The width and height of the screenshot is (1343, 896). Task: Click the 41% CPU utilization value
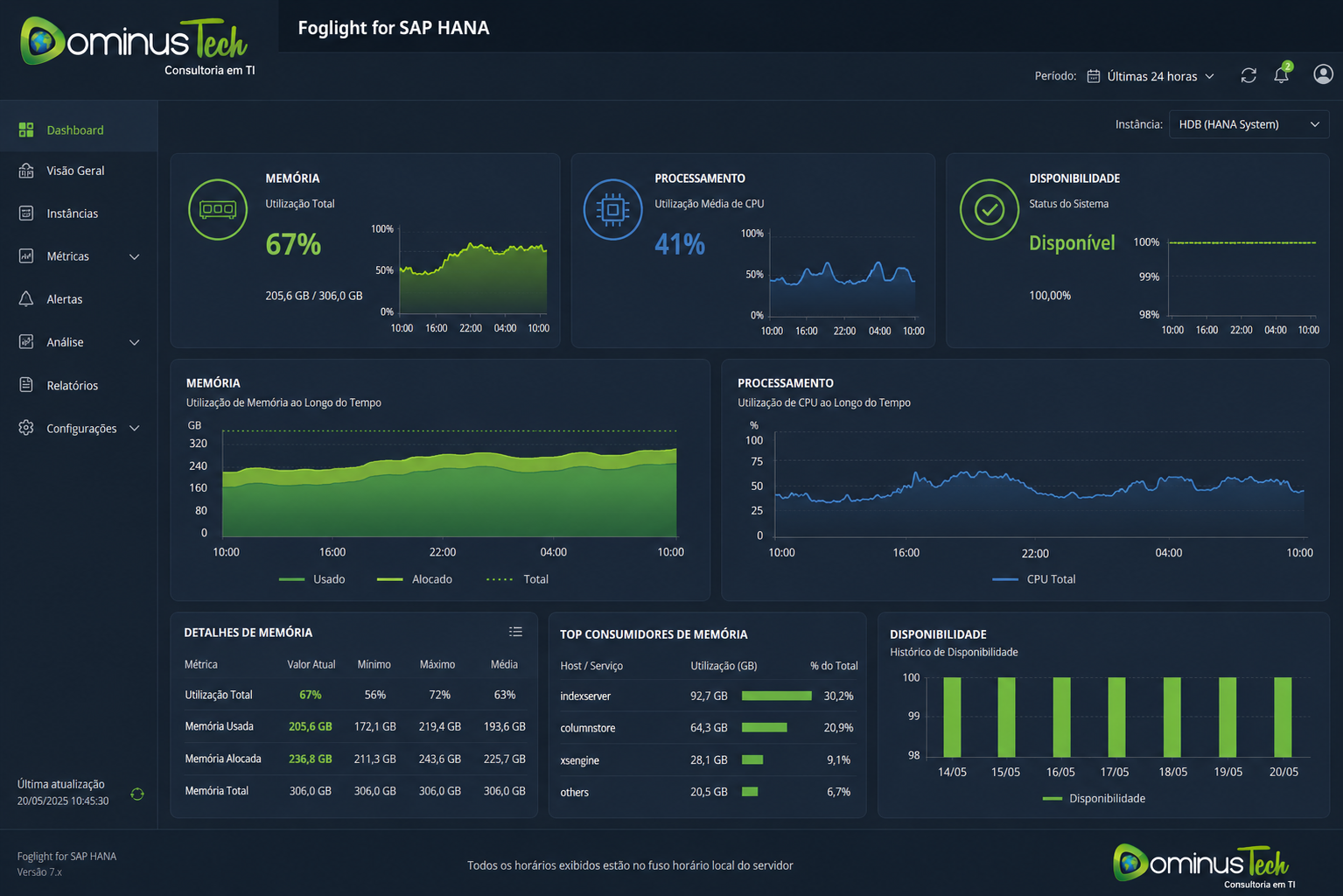point(680,244)
